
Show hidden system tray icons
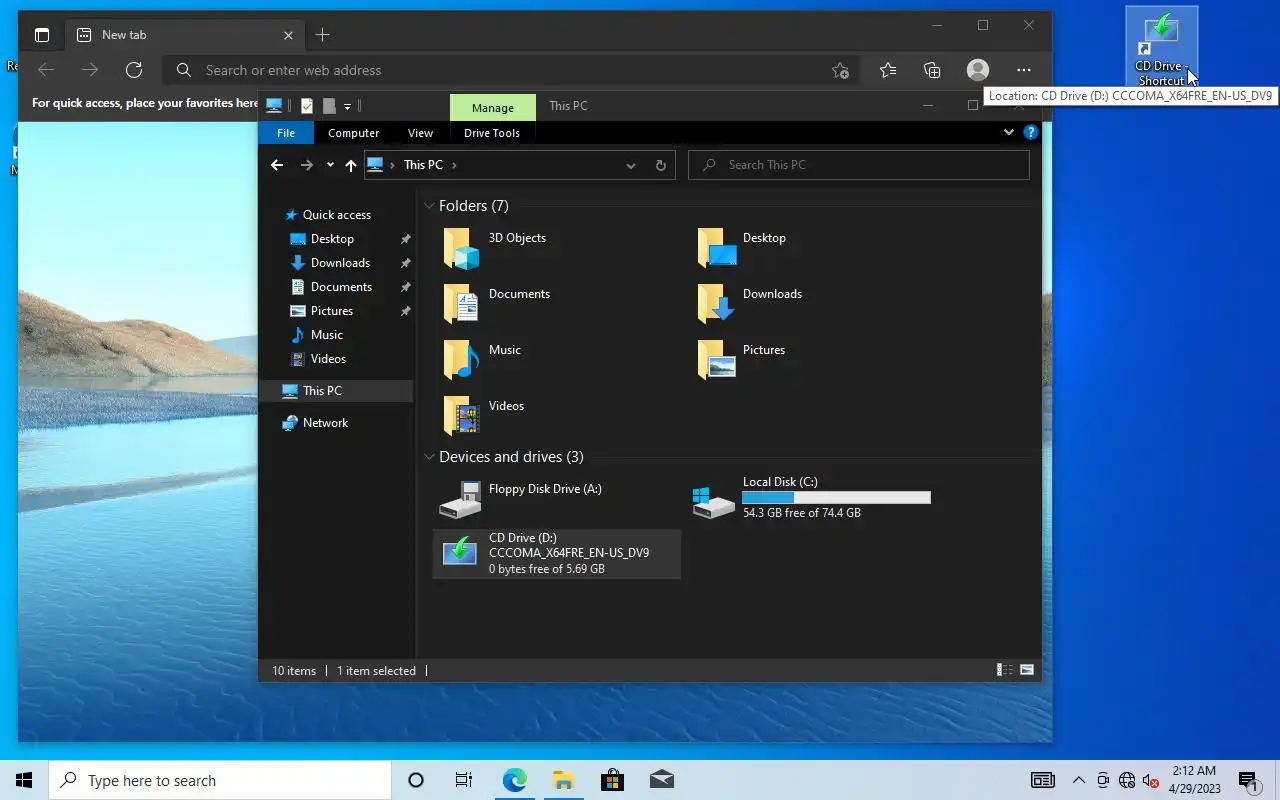[1079, 780]
